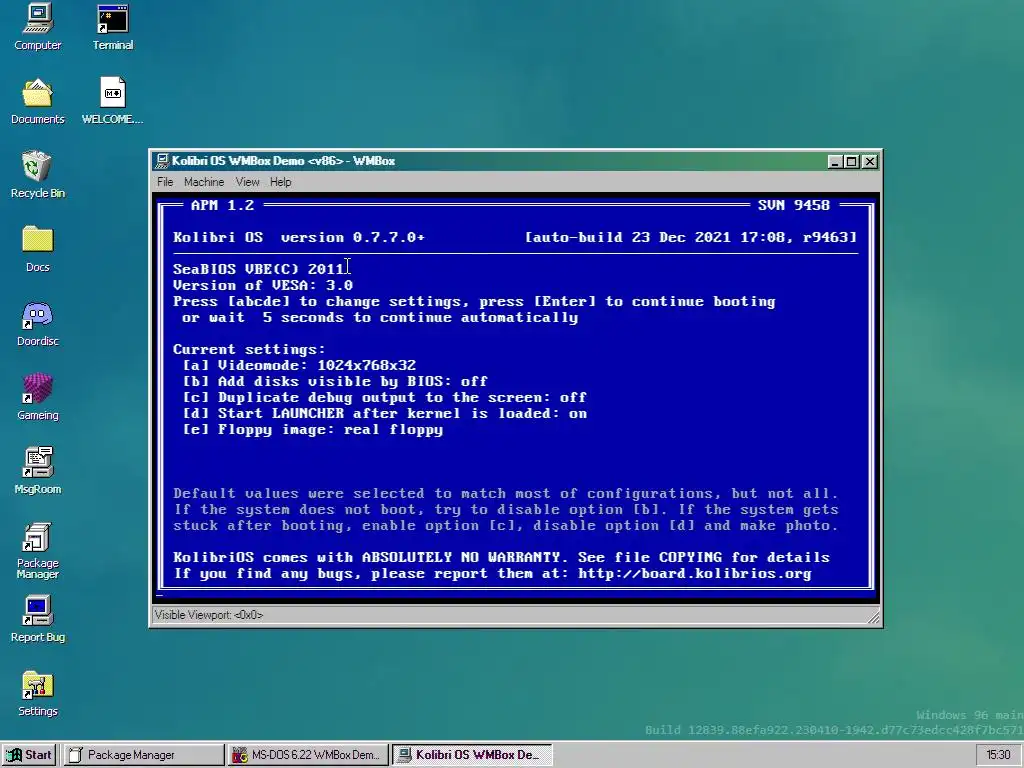Image resolution: width=1024 pixels, height=768 pixels.
Task: Click the "SVN 9458" header text
Action: 793,205
